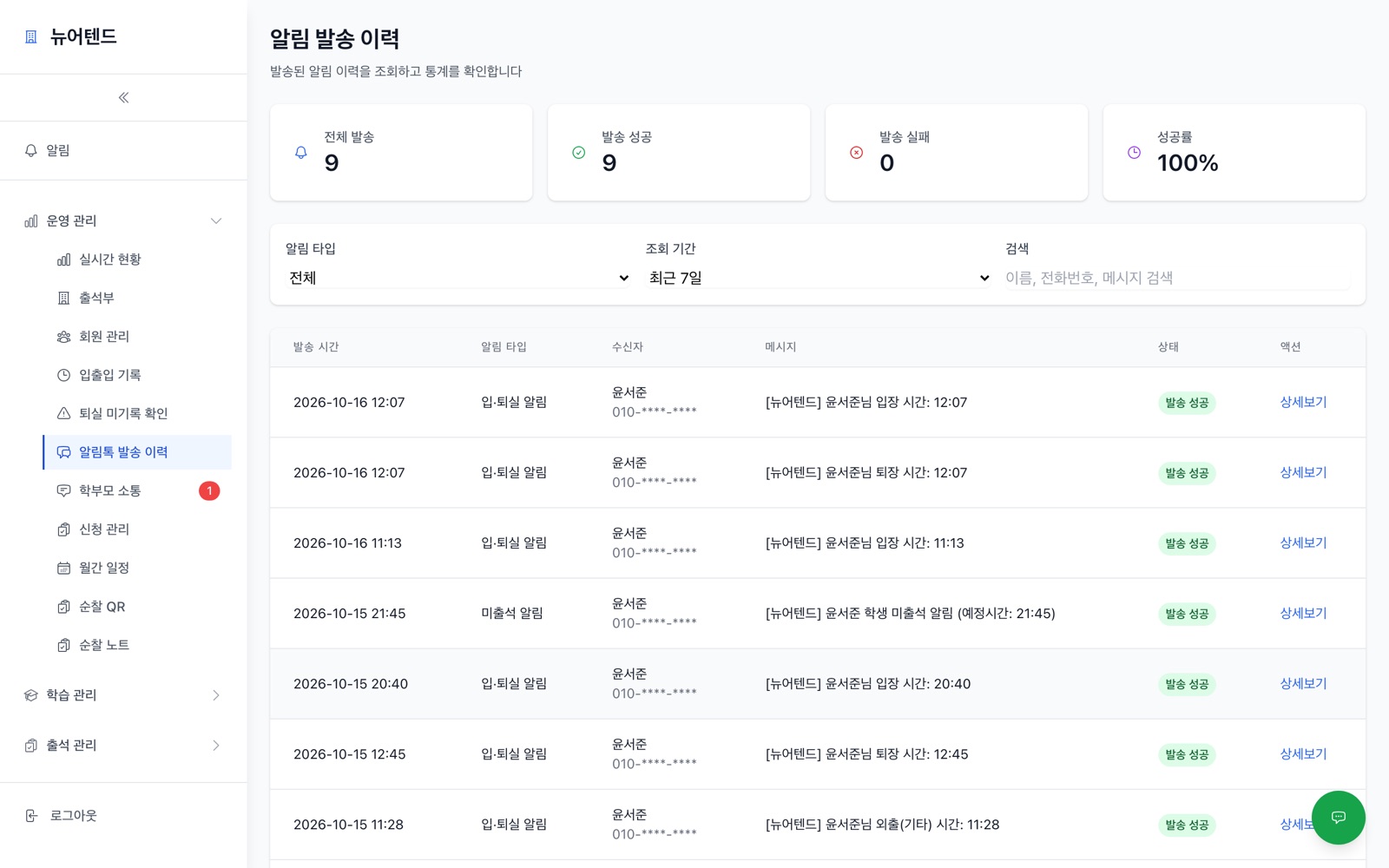1389x868 pixels.
Task: Open 상세보기 for 12:07 퇴장 message
Action: 1303,472
